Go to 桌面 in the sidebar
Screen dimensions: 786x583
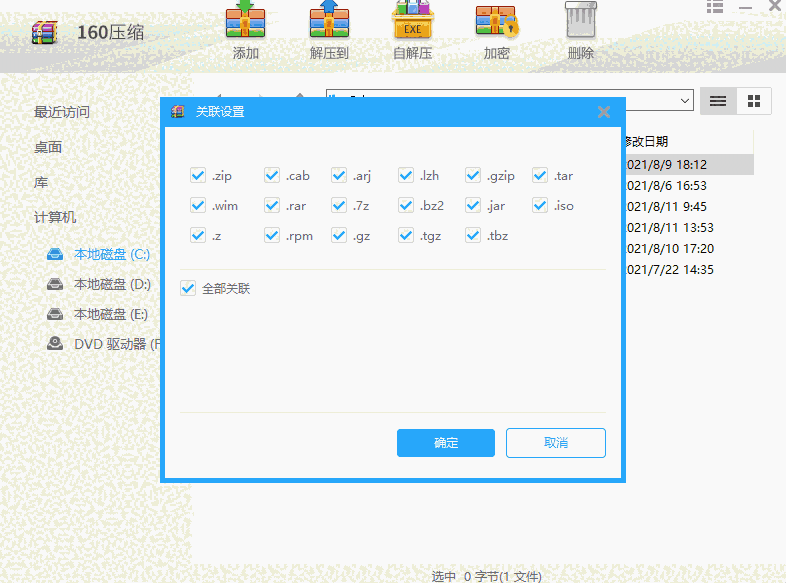[x=48, y=147]
